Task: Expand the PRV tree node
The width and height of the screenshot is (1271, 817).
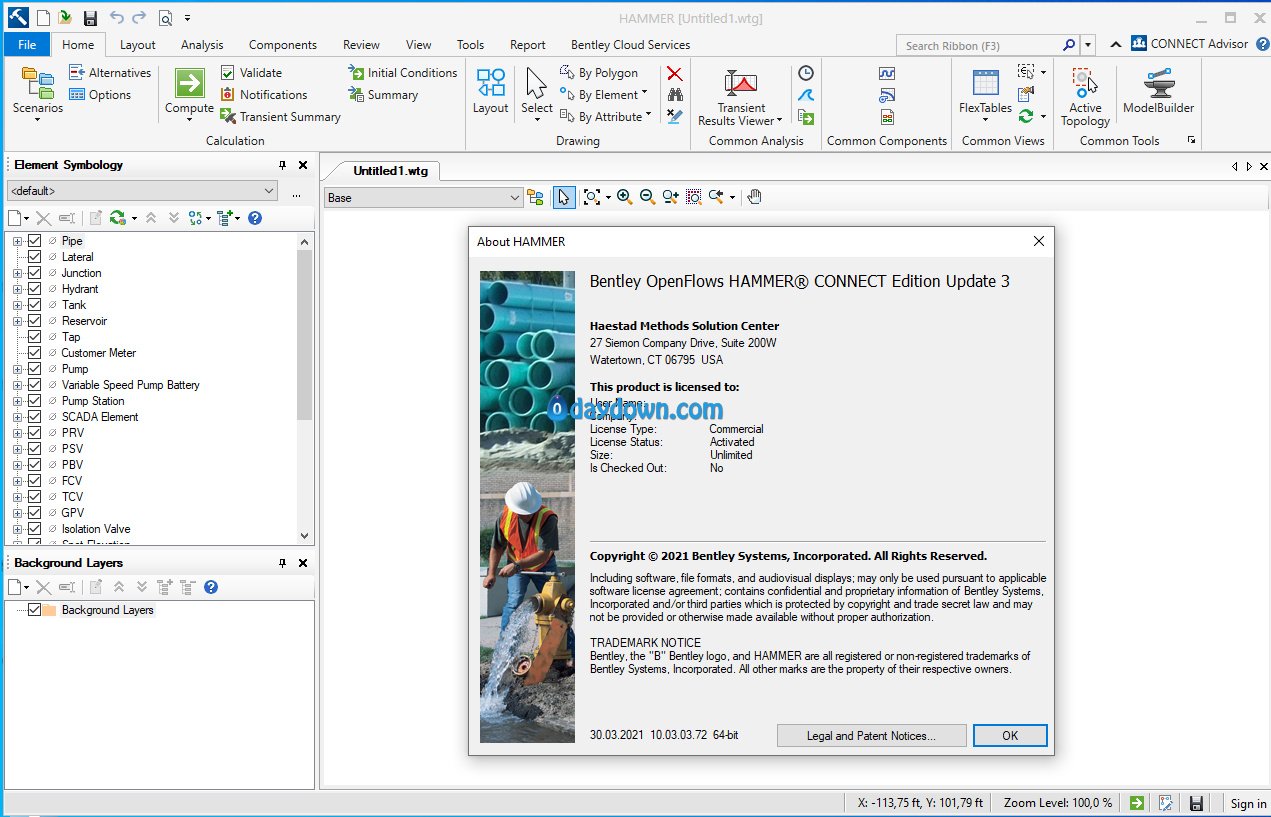Action: coord(17,433)
